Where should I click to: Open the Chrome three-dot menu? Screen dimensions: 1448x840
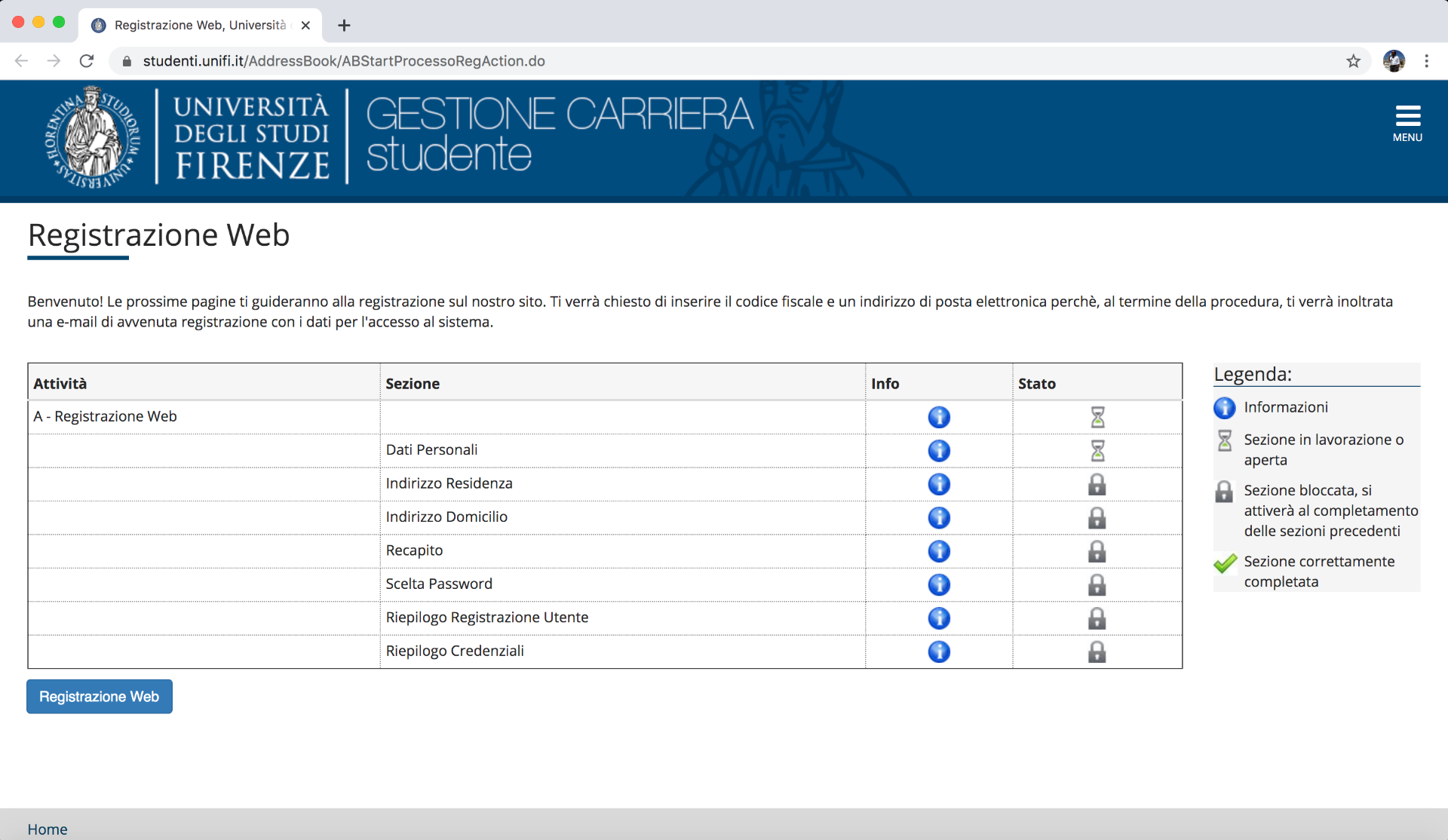[1426, 61]
